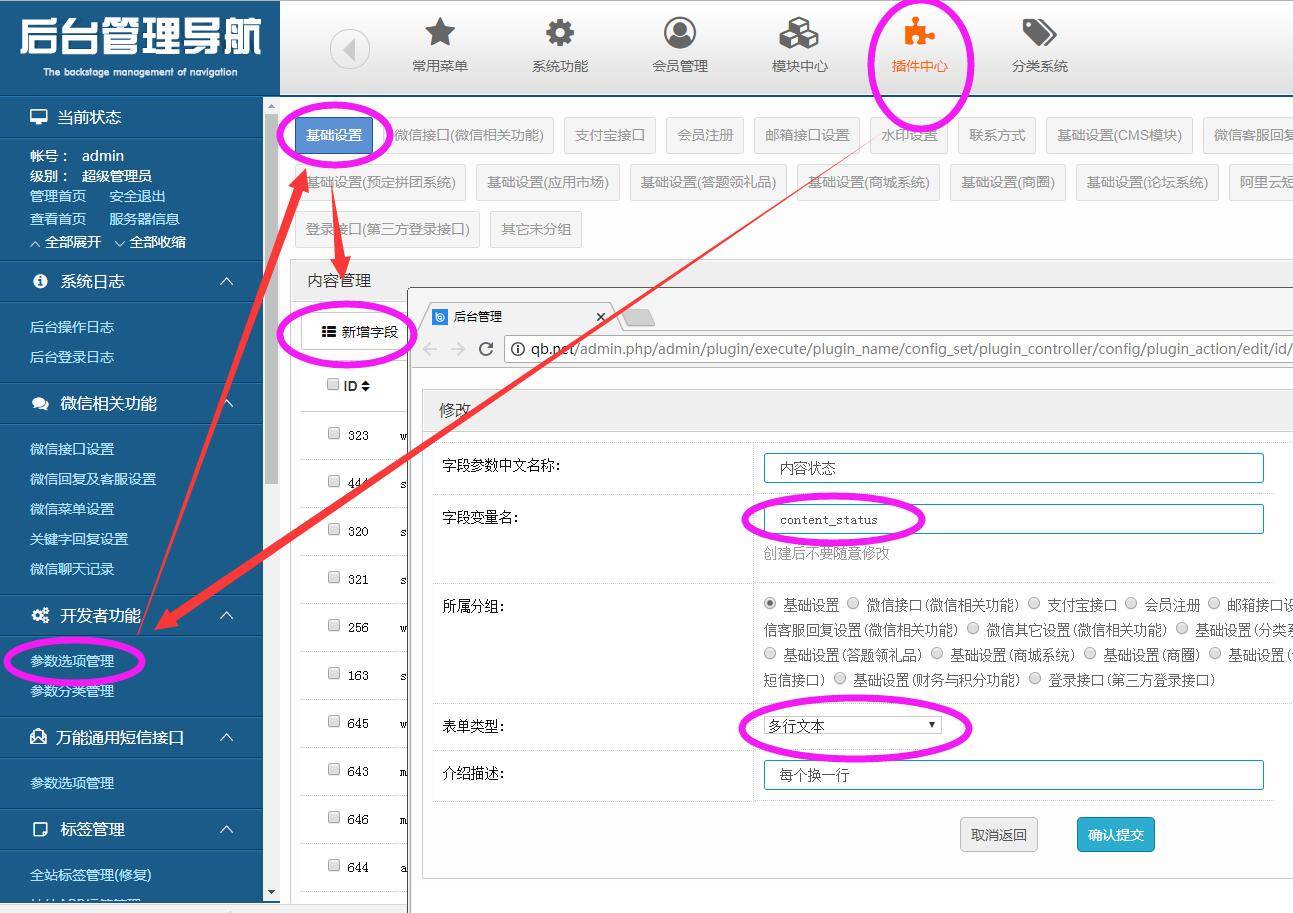The height and width of the screenshot is (913, 1293).
Task: Open 插件中心 puzzle icon
Action: [x=919, y=34]
